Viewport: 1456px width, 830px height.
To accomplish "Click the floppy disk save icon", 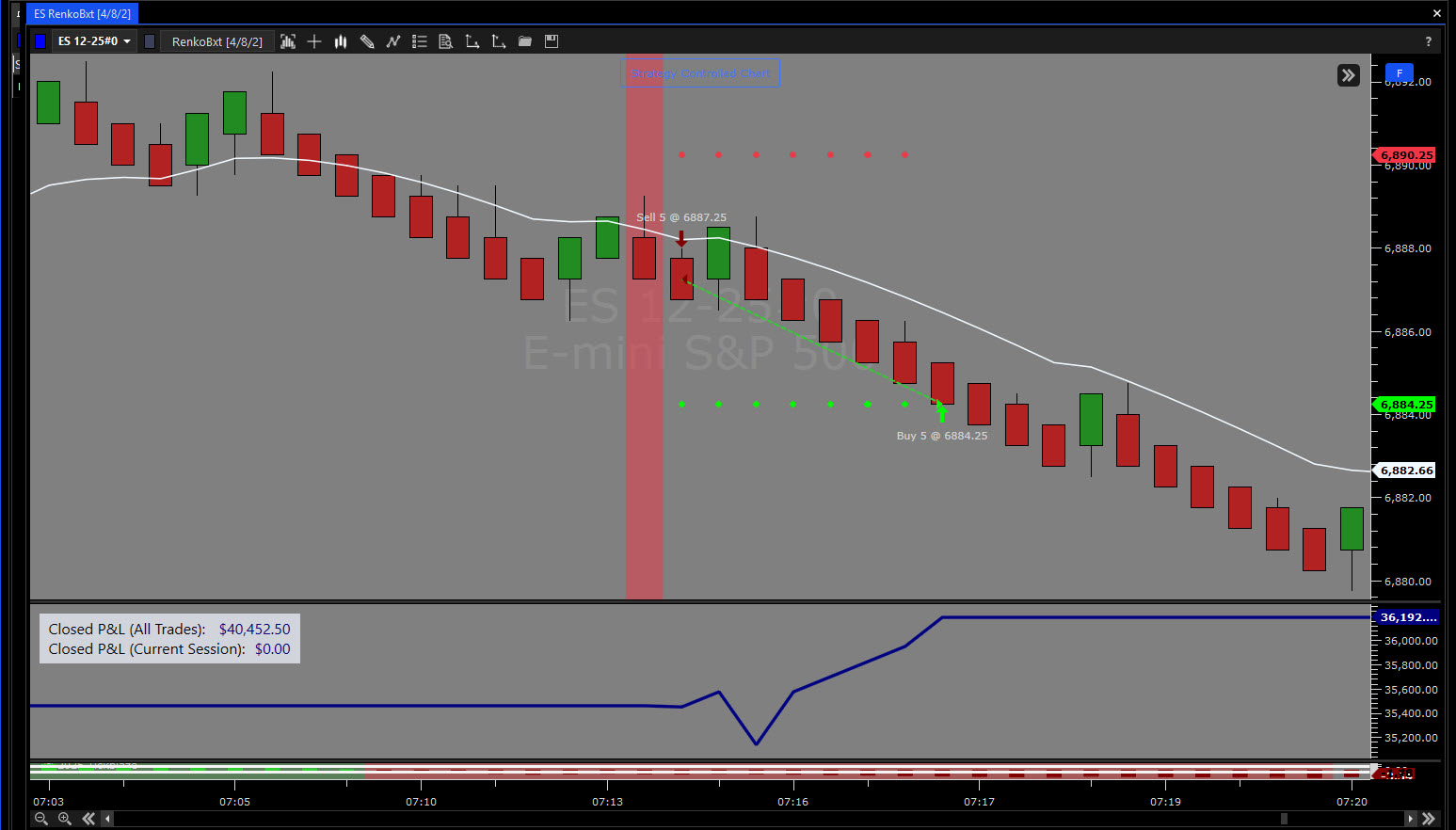I will (x=552, y=41).
